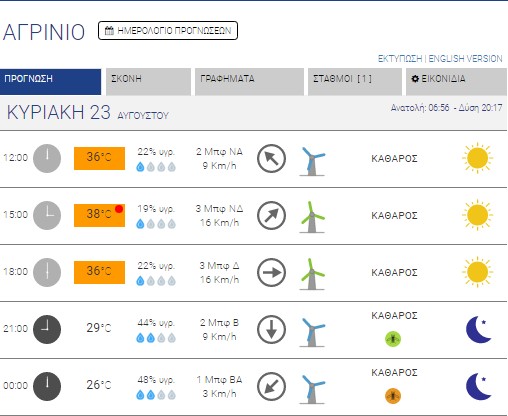Click the clock icon for 00:00
This screenshot has width=508, height=416.
47,386
